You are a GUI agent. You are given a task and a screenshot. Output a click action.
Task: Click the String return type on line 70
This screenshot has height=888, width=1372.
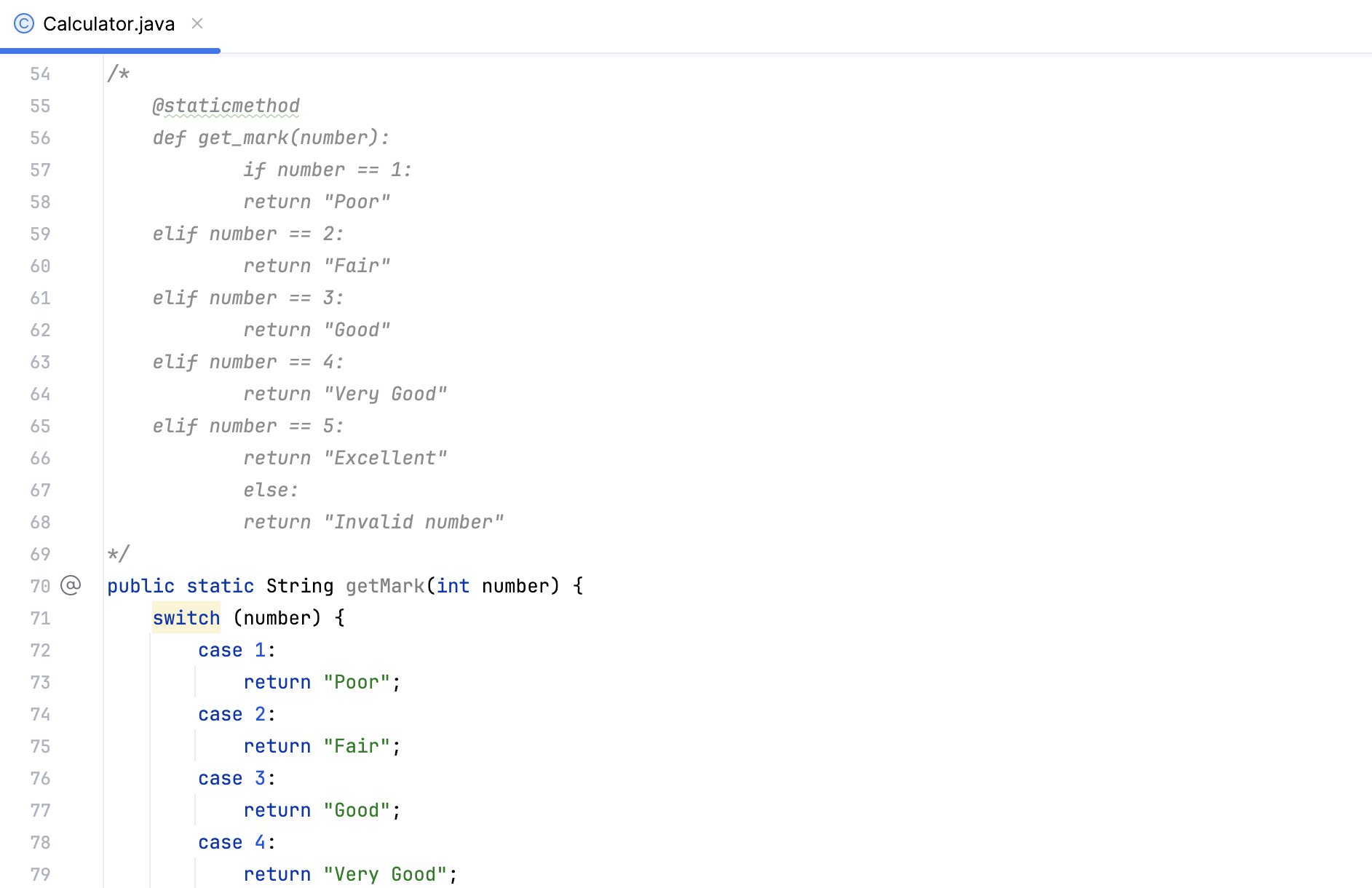click(x=300, y=586)
